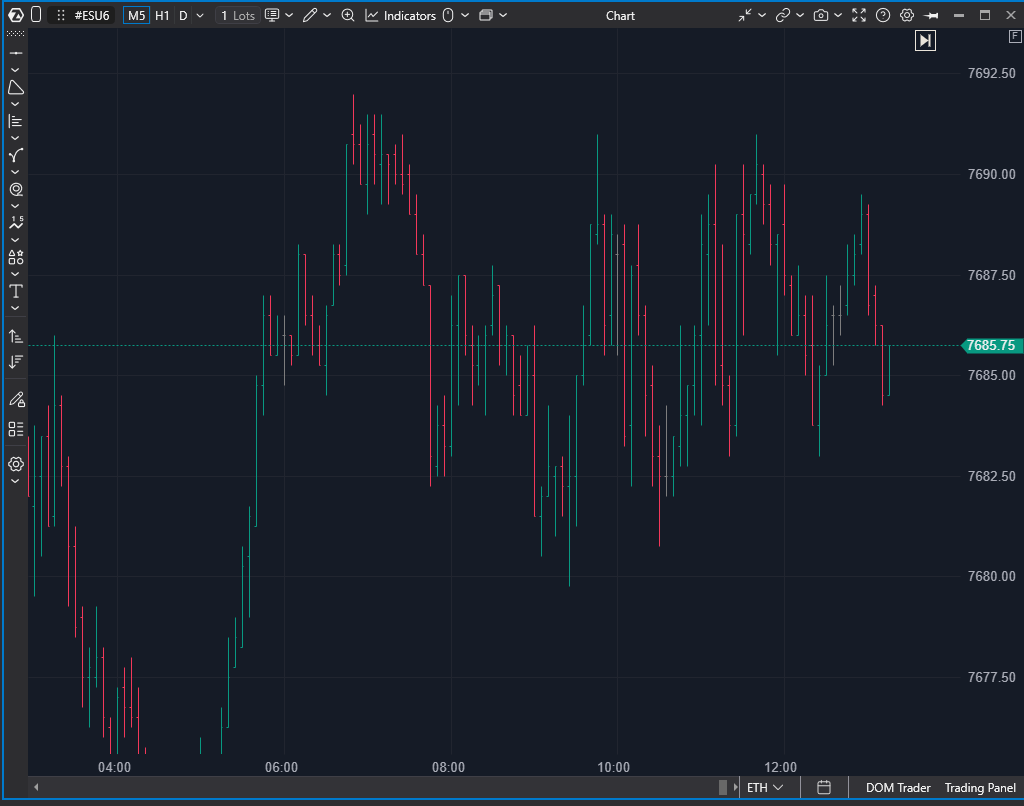Viewport: 1024px width, 806px height.
Task: Open the ETH session dropdown
Action: tap(765, 788)
